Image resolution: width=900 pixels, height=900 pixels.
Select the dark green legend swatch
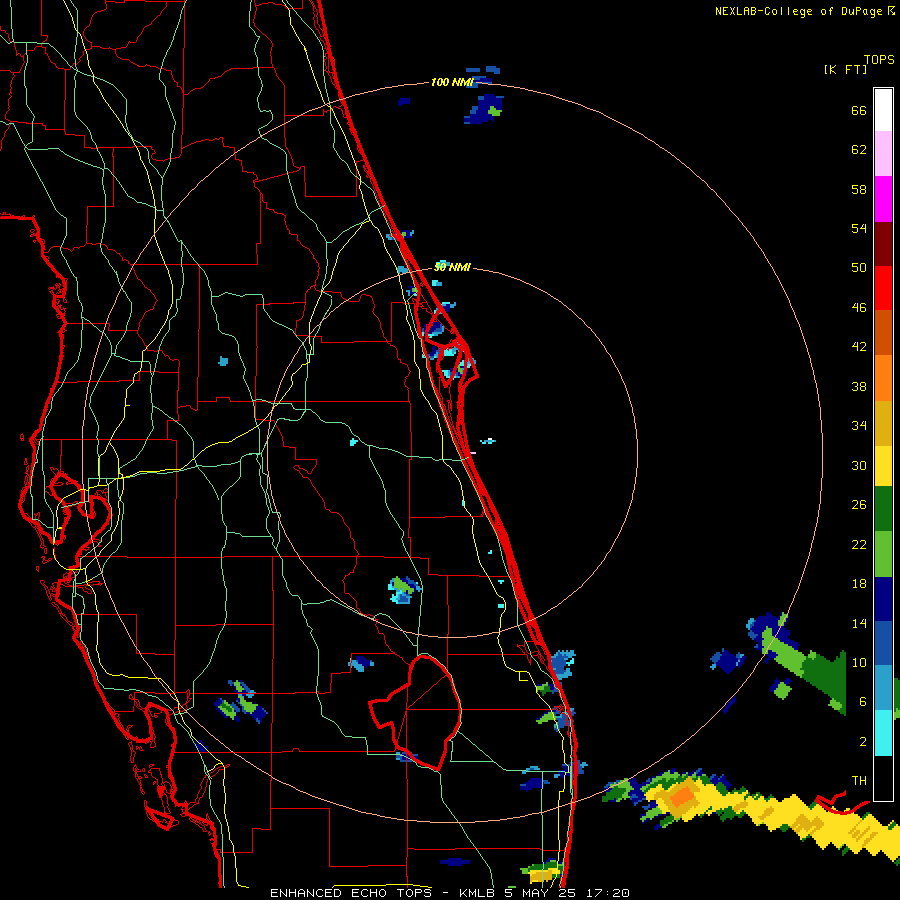pyautogui.click(x=883, y=509)
